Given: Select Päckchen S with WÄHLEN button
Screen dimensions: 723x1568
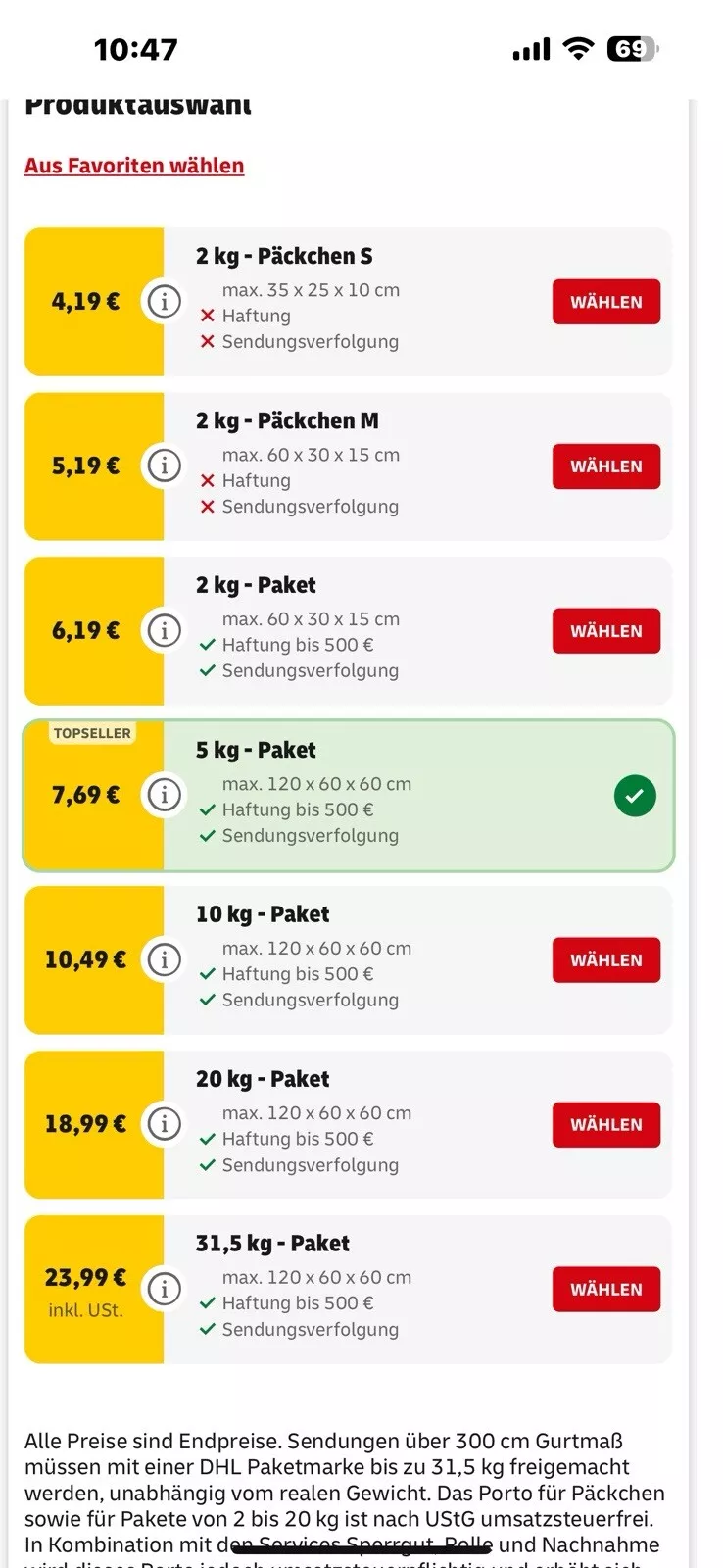Looking at the screenshot, I should [x=606, y=302].
